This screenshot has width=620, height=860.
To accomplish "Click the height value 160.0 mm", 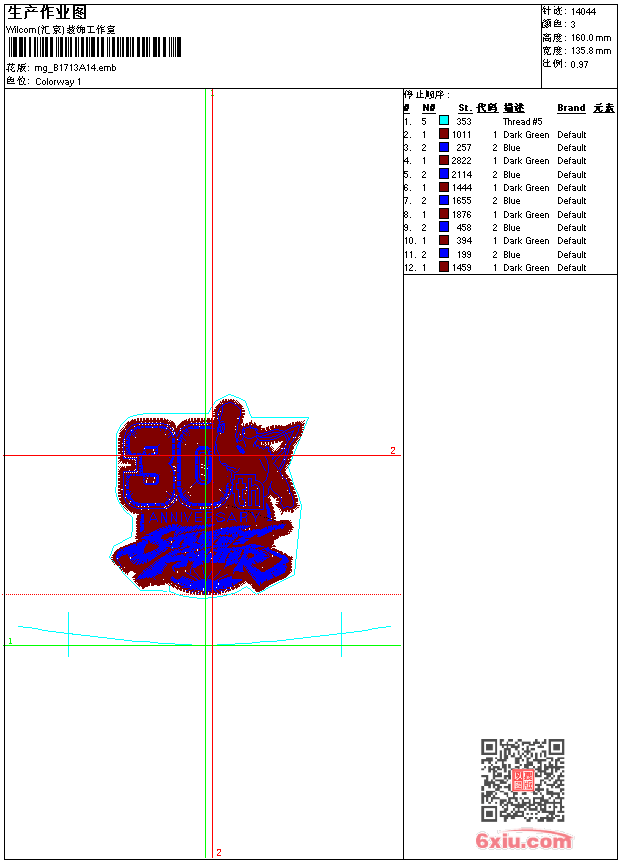I will coord(591,38).
